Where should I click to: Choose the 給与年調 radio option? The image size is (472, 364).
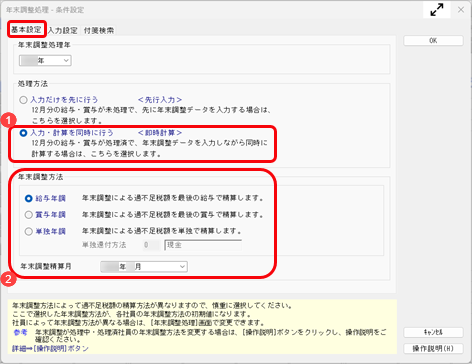click(29, 198)
